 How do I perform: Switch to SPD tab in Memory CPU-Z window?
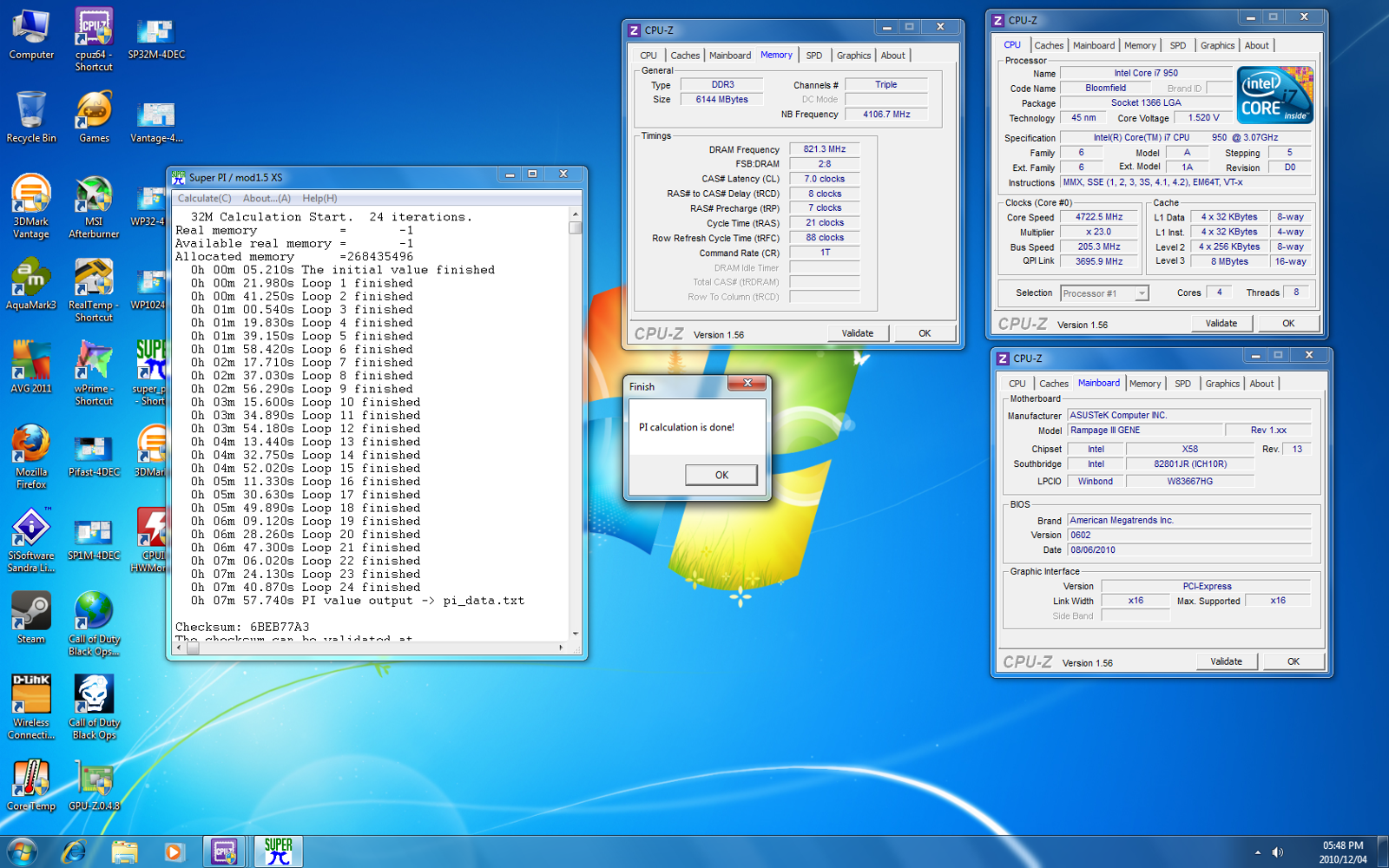pos(813,56)
